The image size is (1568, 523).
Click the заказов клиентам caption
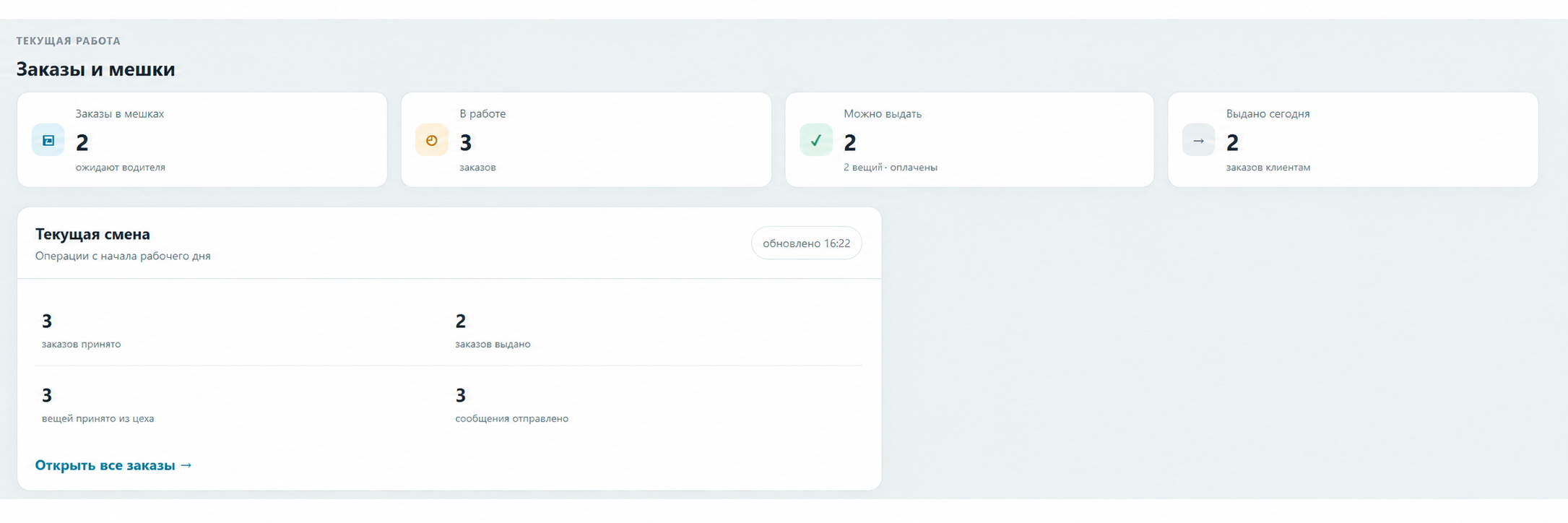pyautogui.click(x=1268, y=168)
